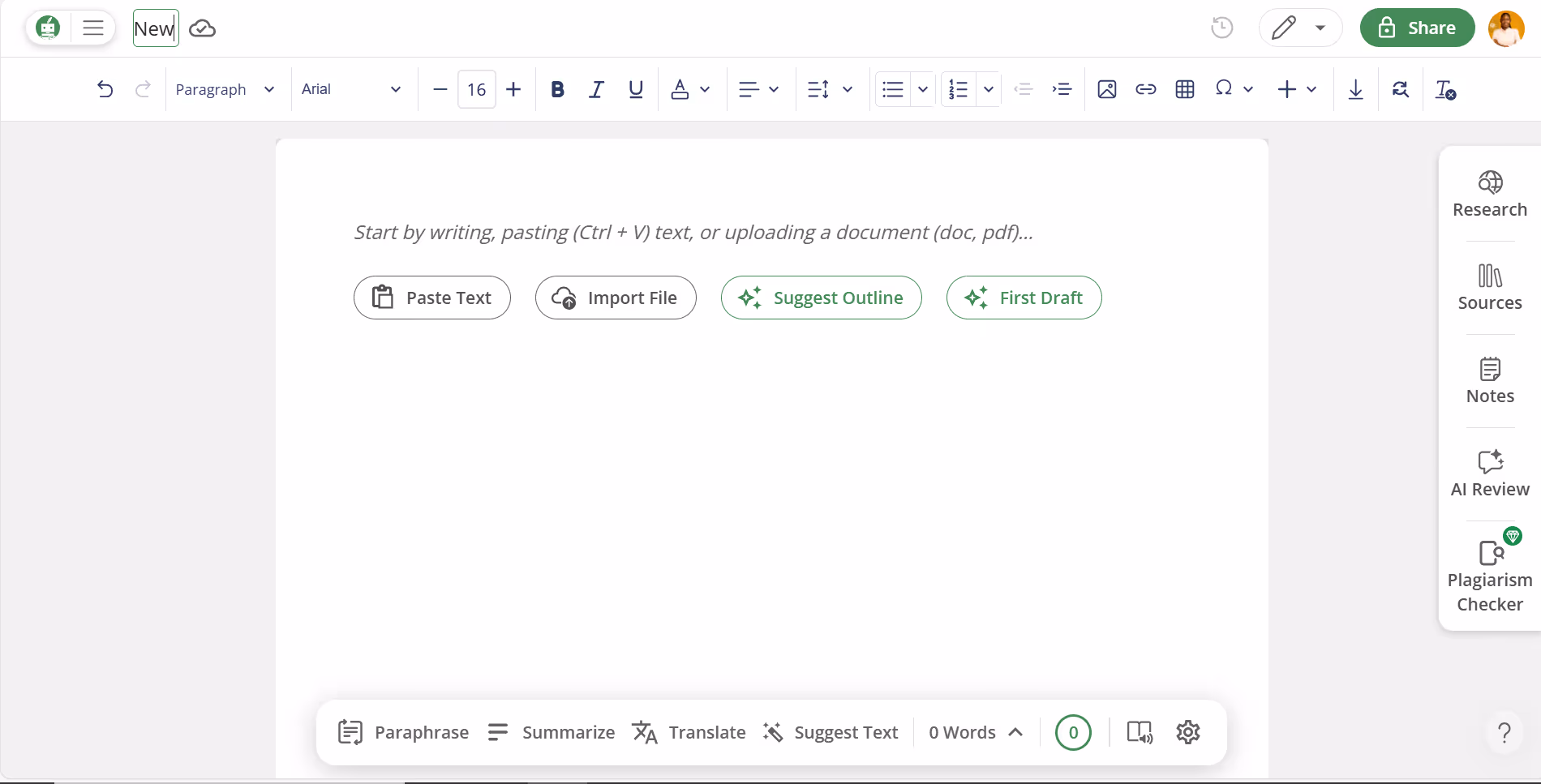Undo the last action
Image resolution: width=1541 pixels, height=784 pixels.
coord(105,89)
